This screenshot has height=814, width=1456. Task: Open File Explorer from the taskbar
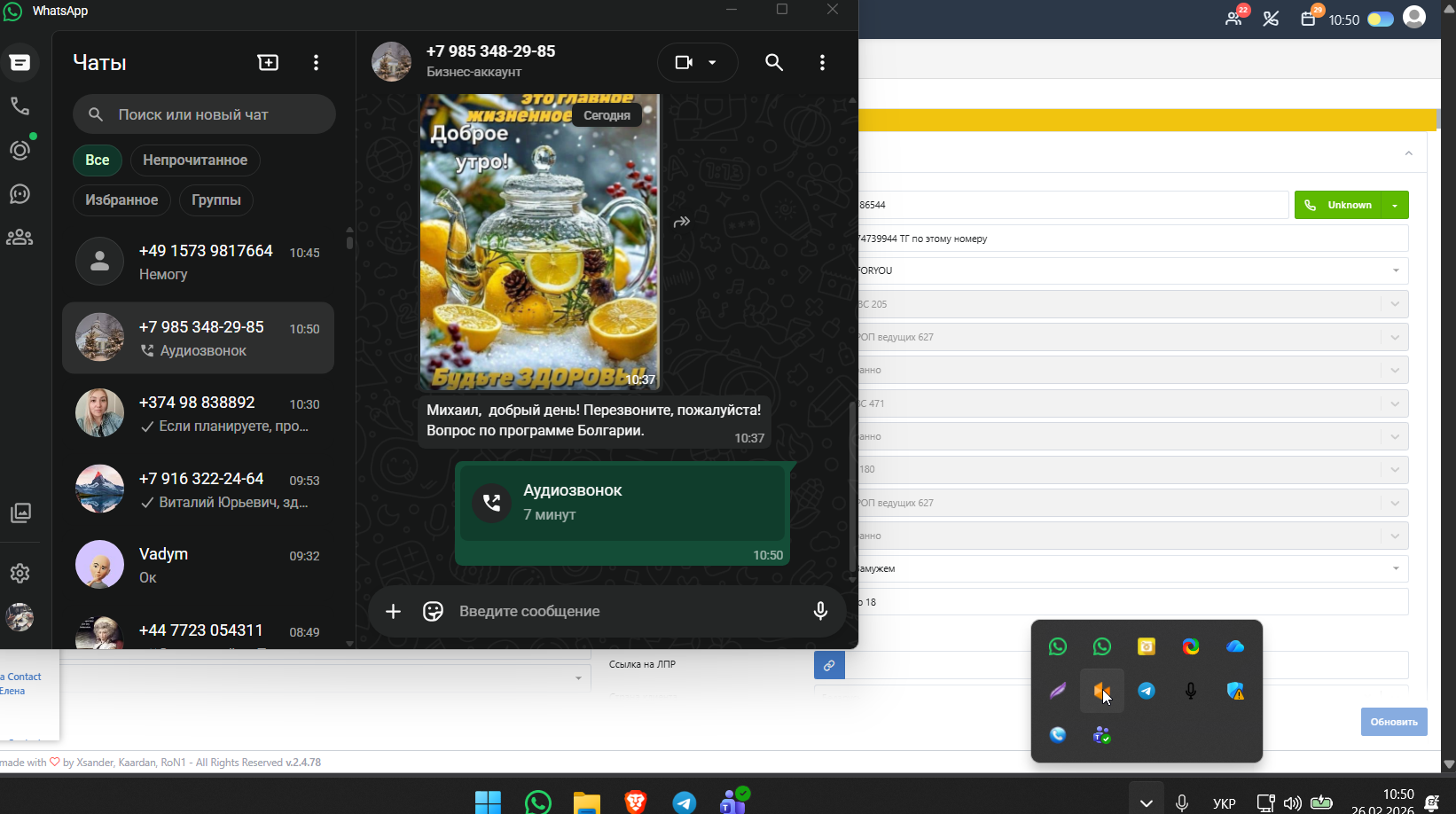click(x=586, y=802)
